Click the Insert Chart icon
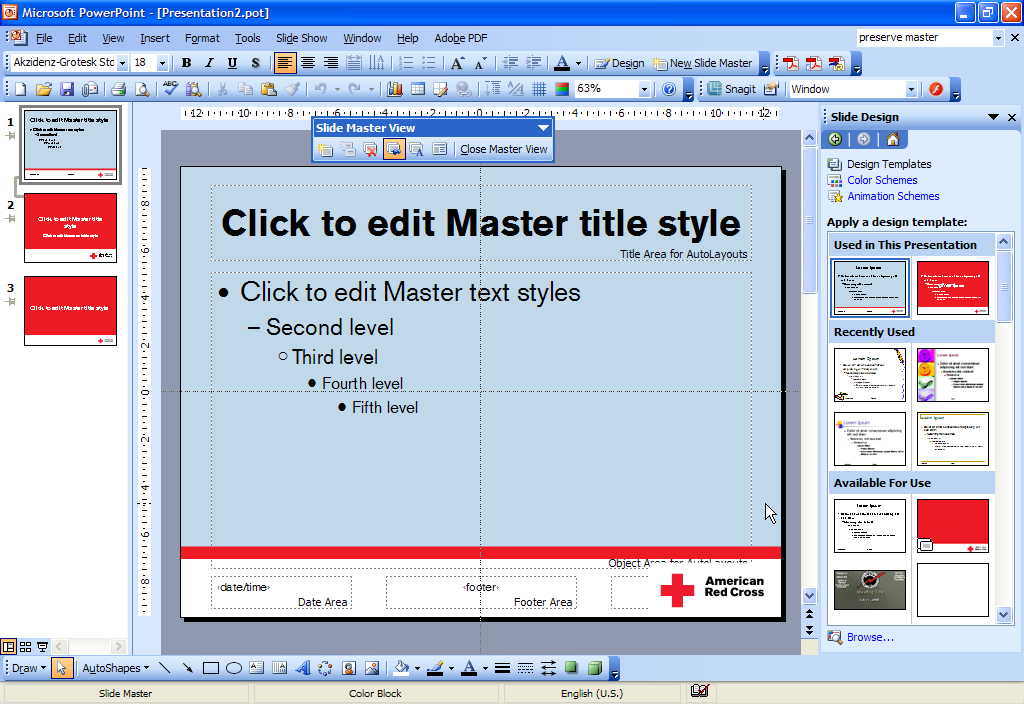The width and height of the screenshot is (1024, 704). click(394, 89)
